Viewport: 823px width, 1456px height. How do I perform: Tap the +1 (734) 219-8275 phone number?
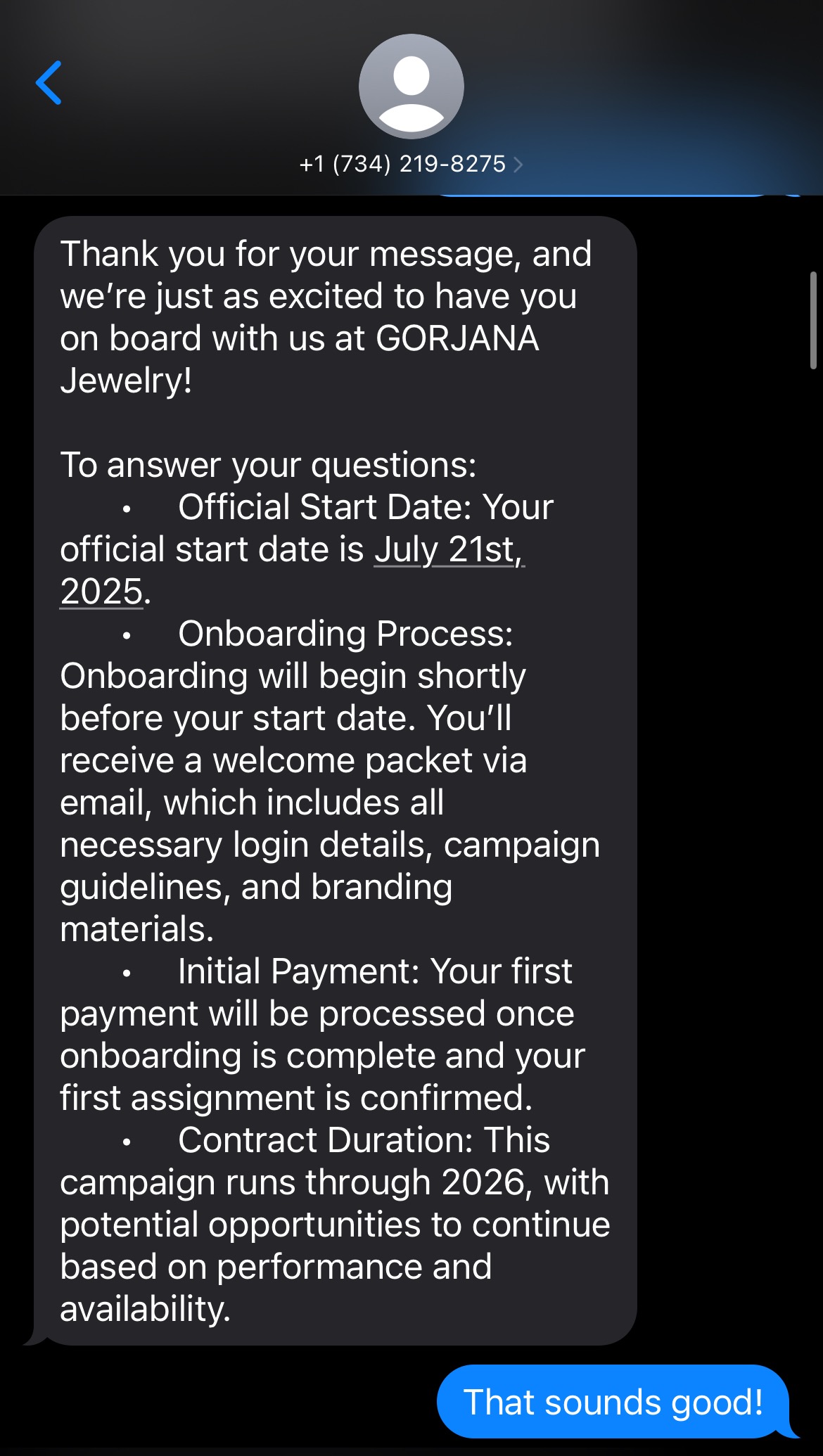402,164
